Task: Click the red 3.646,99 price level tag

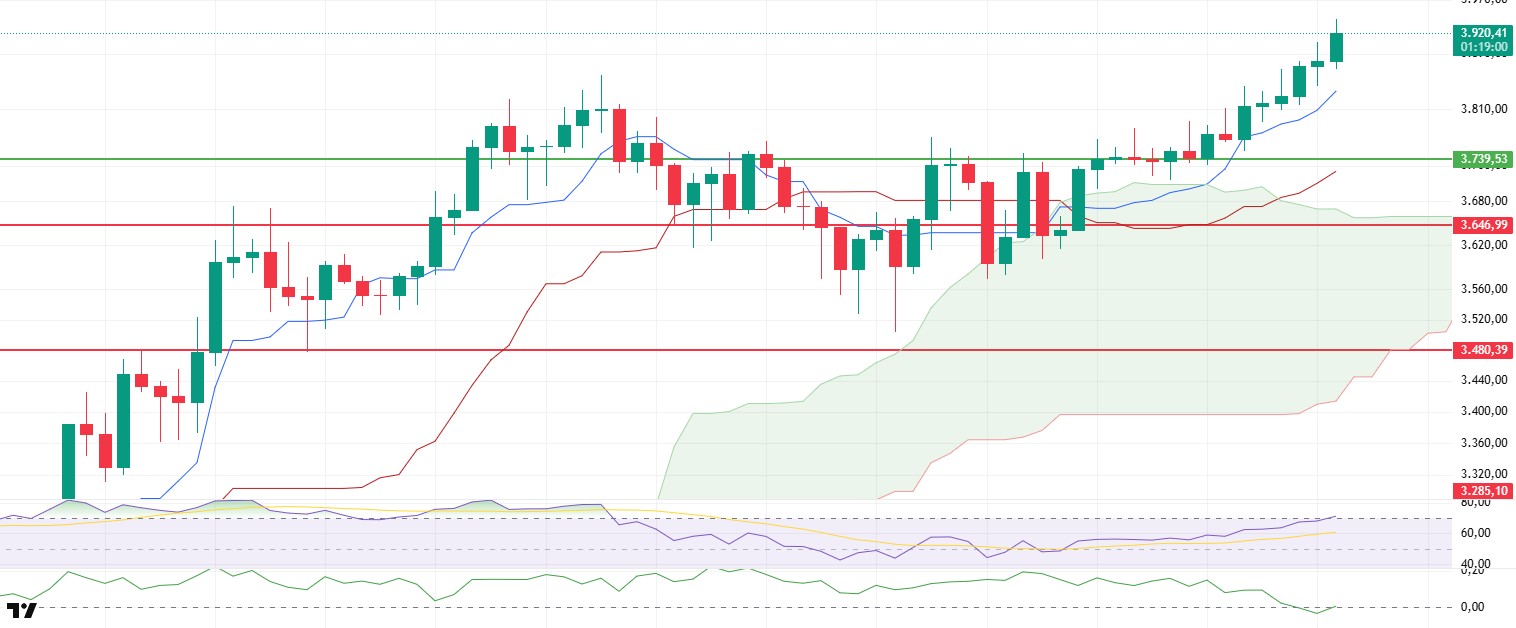Action: (1483, 225)
